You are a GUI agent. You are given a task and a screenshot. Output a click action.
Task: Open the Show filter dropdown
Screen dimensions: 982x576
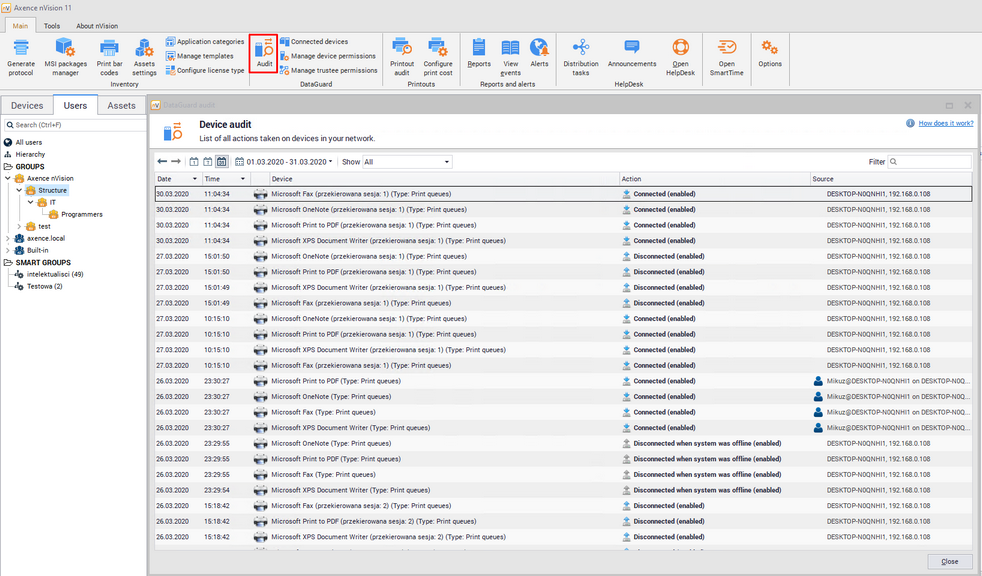tap(407, 161)
